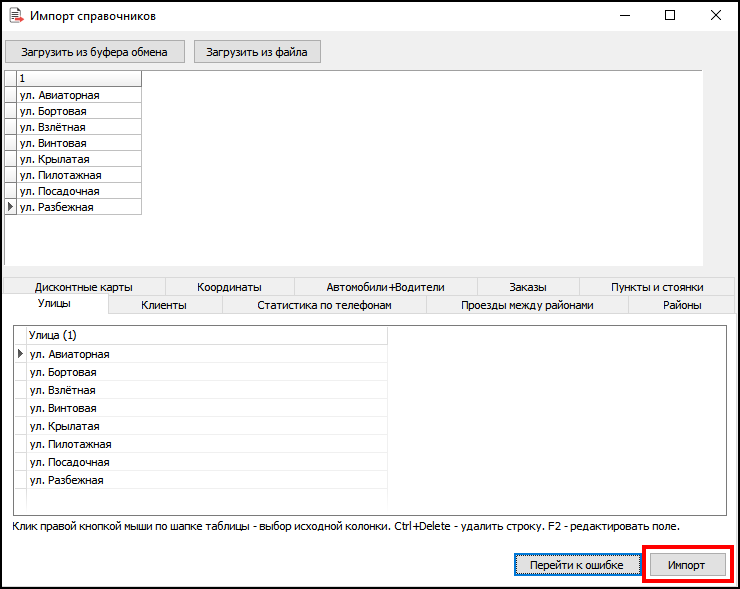
Task: Select ул. Разбежная row in the lower table
Action: pos(206,480)
